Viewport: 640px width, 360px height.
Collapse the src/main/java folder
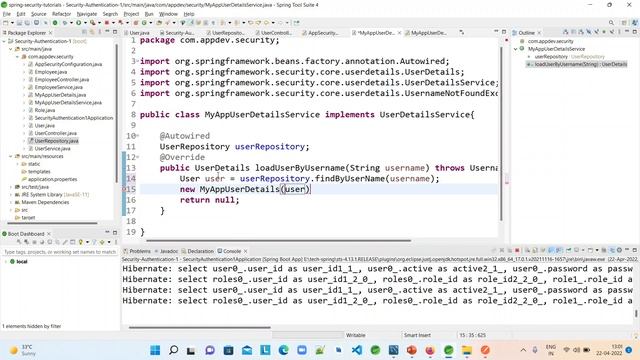[11, 49]
